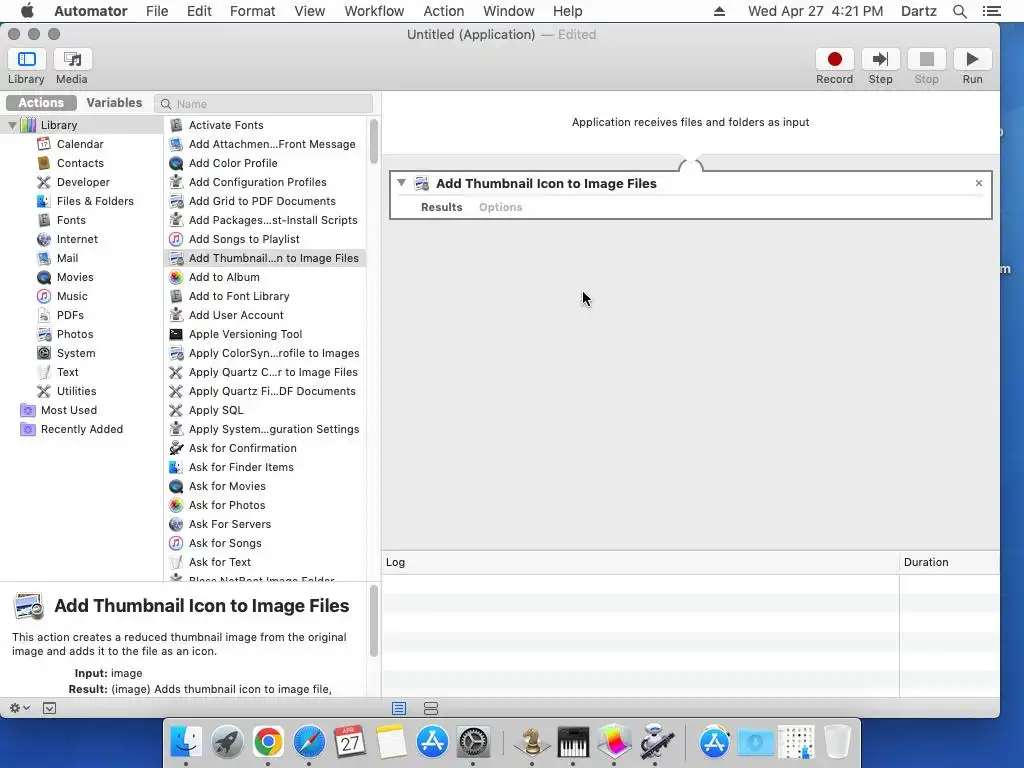Open the gear action menu at bottom left
The height and width of the screenshot is (768, 1024).
coord(20,708)
